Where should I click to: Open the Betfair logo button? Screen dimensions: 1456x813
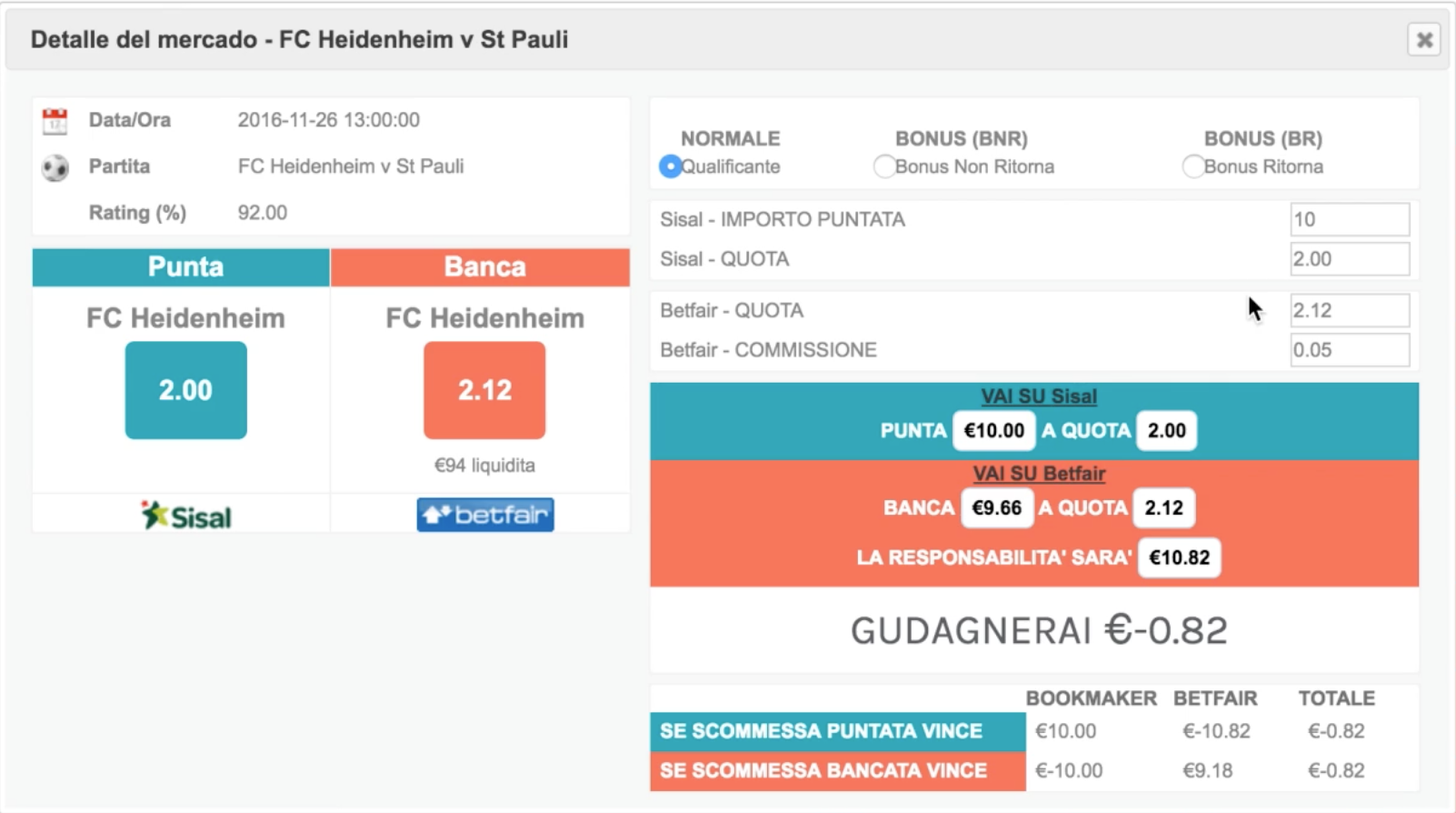coord(485,515)
